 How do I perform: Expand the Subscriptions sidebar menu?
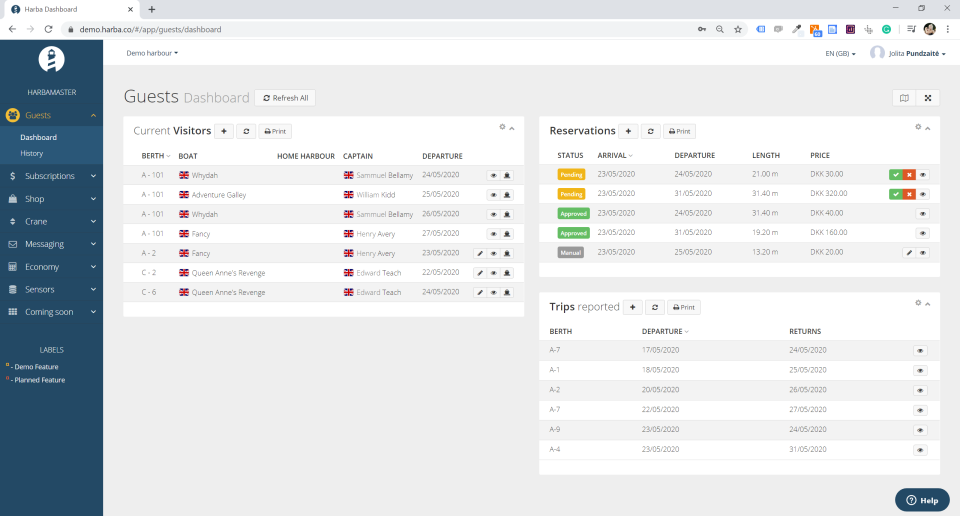(x=51, y=176)
